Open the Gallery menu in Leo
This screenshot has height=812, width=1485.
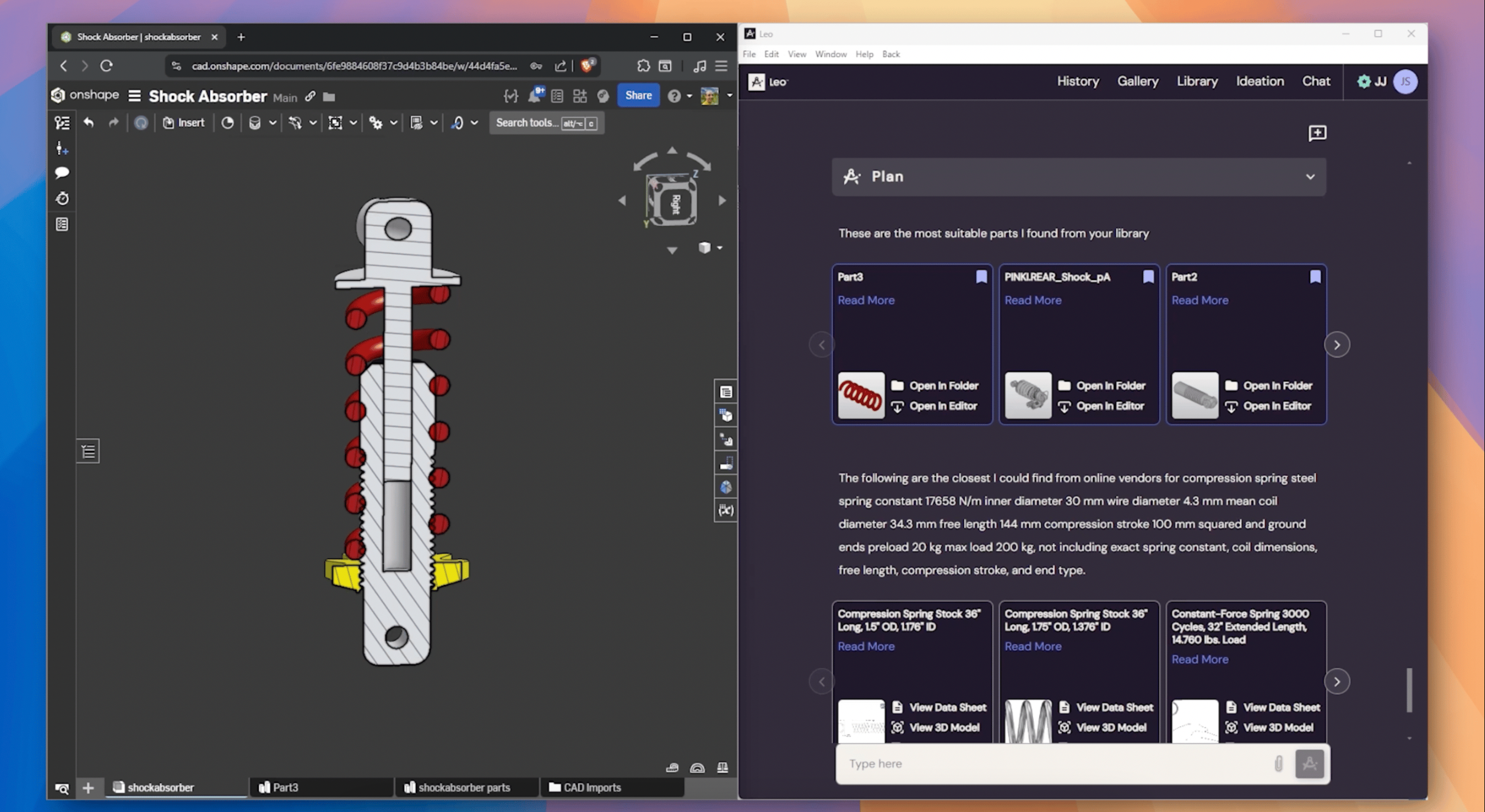pos(1138,81)
